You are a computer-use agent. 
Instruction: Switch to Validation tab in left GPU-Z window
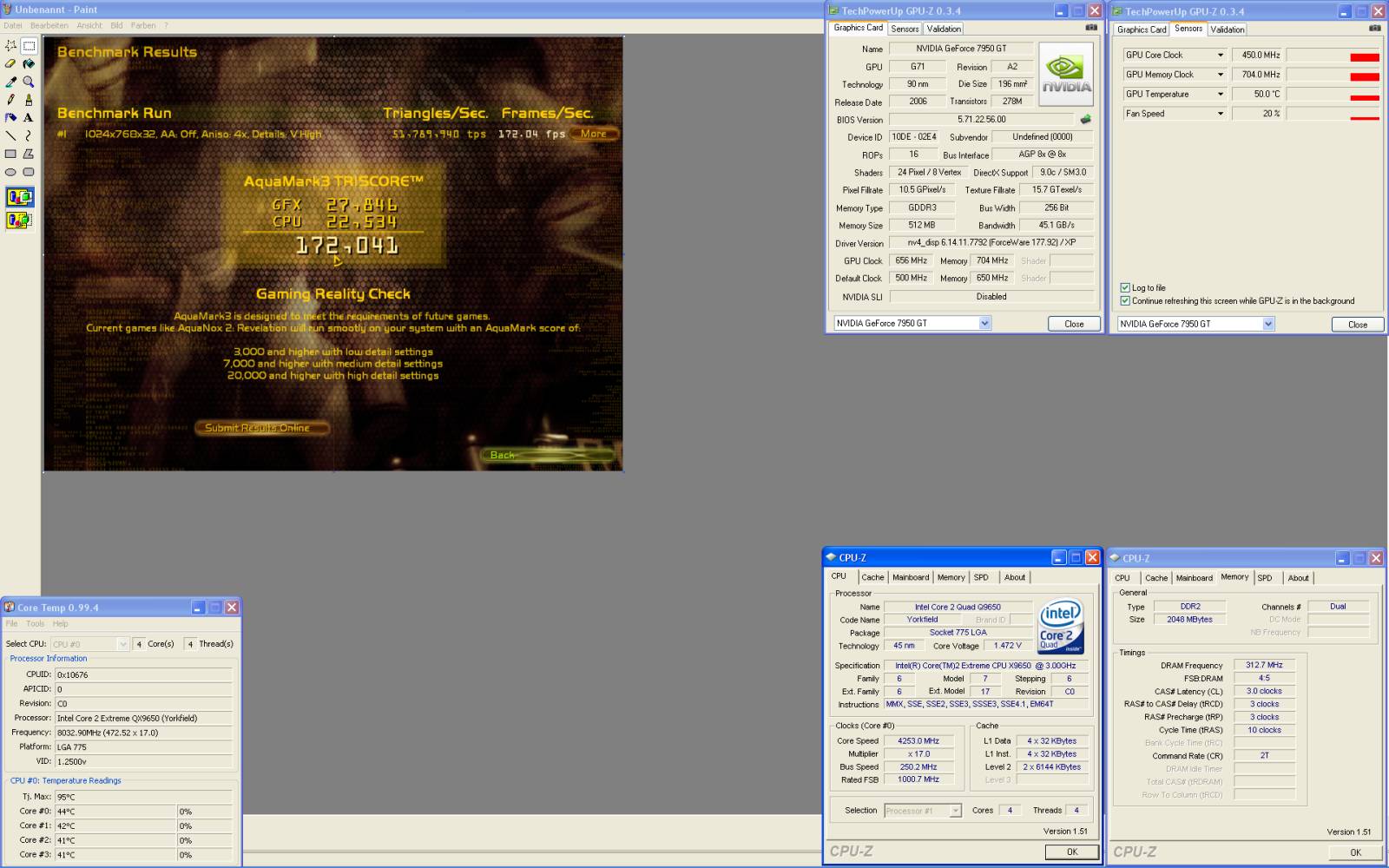[x=944, y=29]
